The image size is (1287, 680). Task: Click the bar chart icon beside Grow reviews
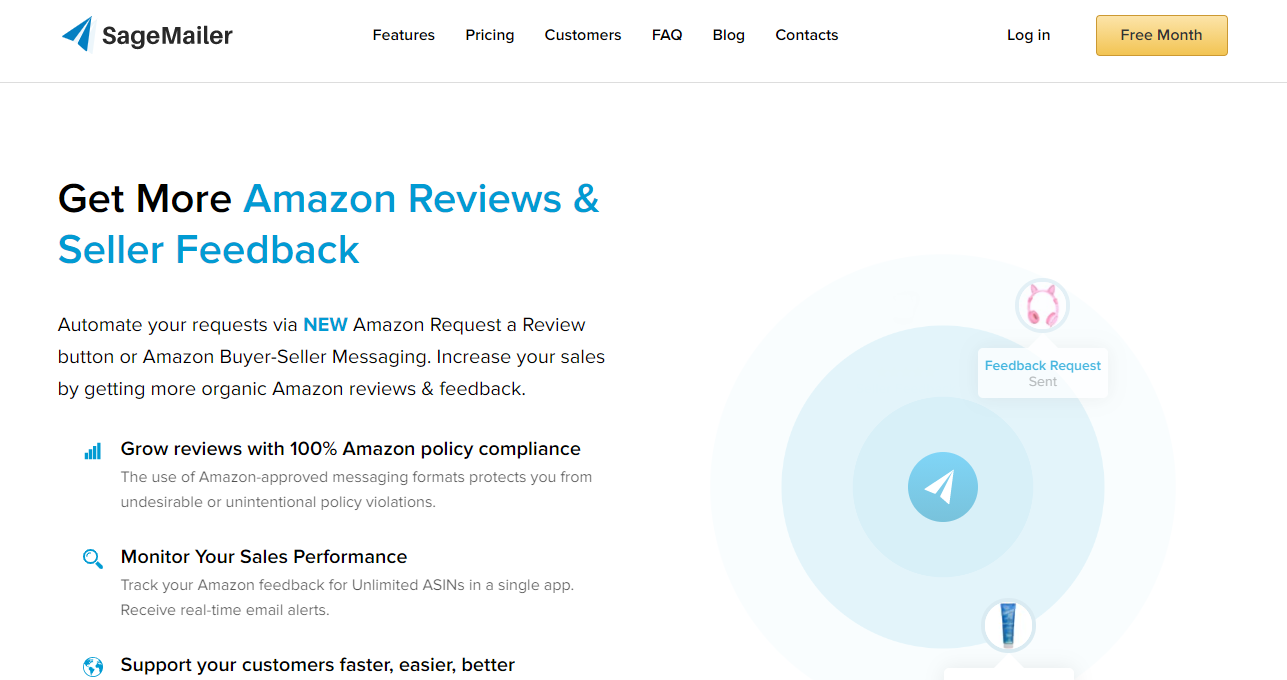[93, 451]
